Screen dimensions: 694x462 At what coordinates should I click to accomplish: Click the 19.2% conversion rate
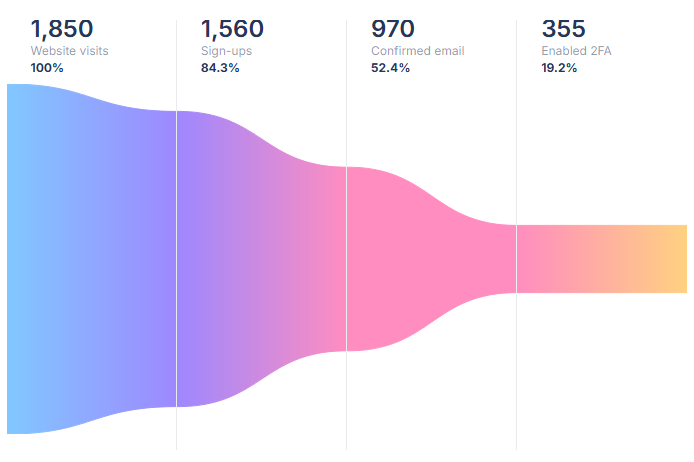[x=560, y=68]
